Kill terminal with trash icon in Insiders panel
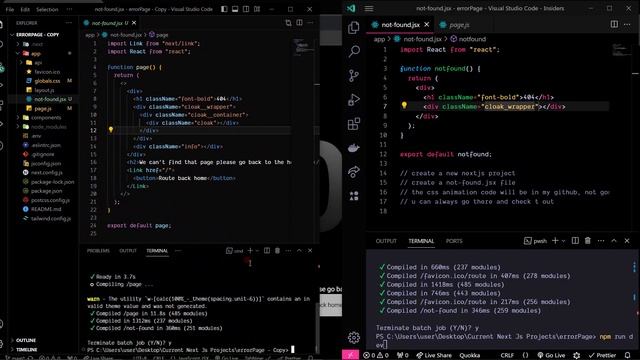Viewport: 640px width, 360px height. [588, 241]
